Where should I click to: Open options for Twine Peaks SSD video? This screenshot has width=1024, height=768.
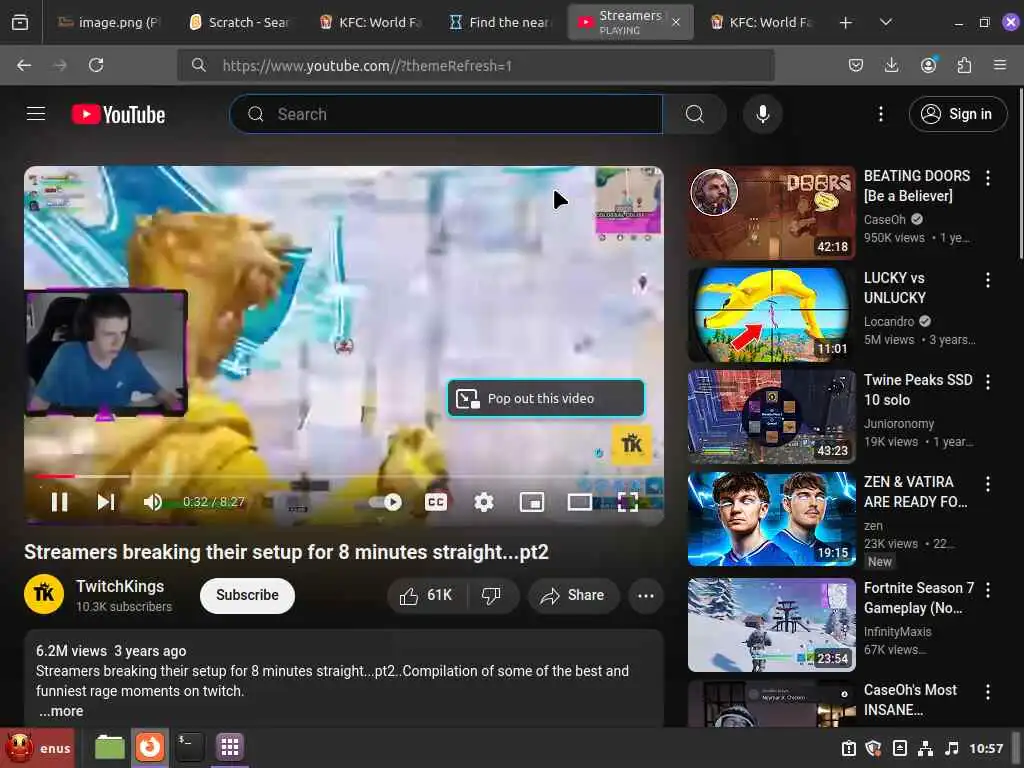pyautogui.click(x=987, y=381)
